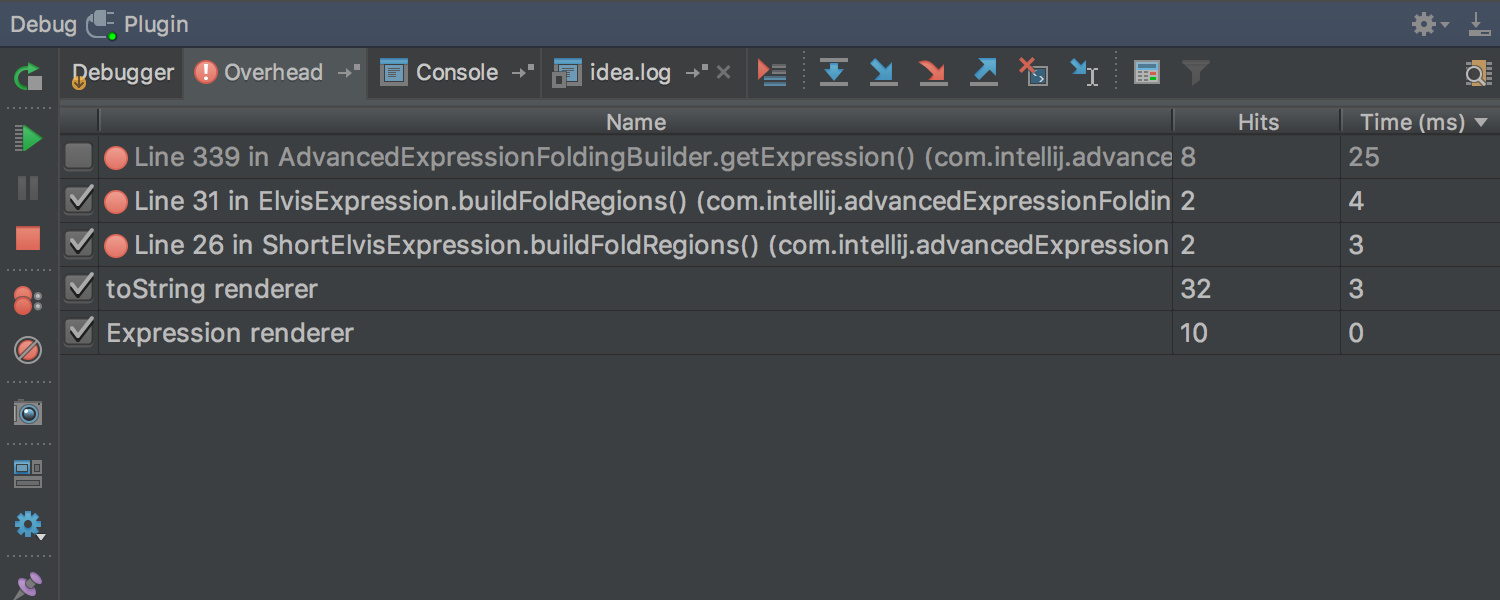Close the idea.log tab
Viewport: 1500px width, 600px height.
click(724, 72)
